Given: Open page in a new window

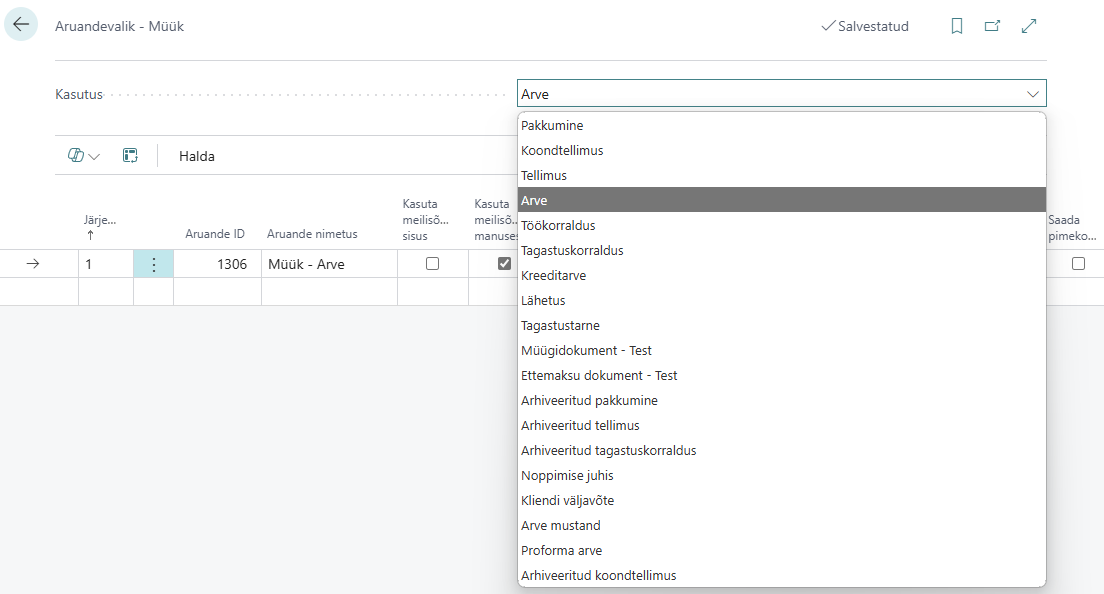Looking at the screenshot, I should pyautogui.click(x=992, y=26).
